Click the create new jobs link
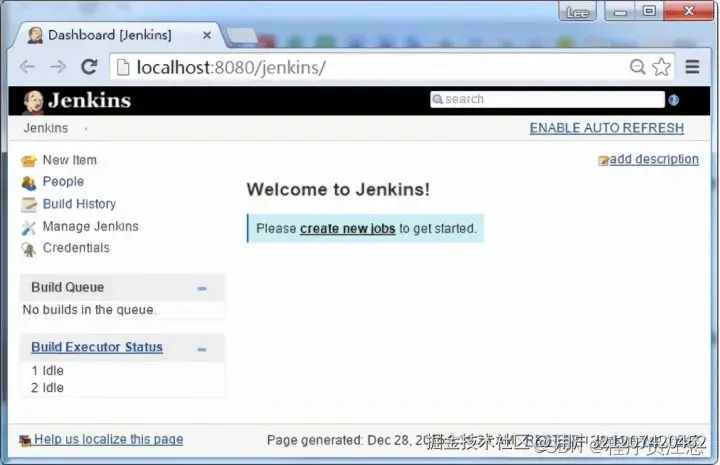Screen dimensions: 720x465 tap(348, 229)
